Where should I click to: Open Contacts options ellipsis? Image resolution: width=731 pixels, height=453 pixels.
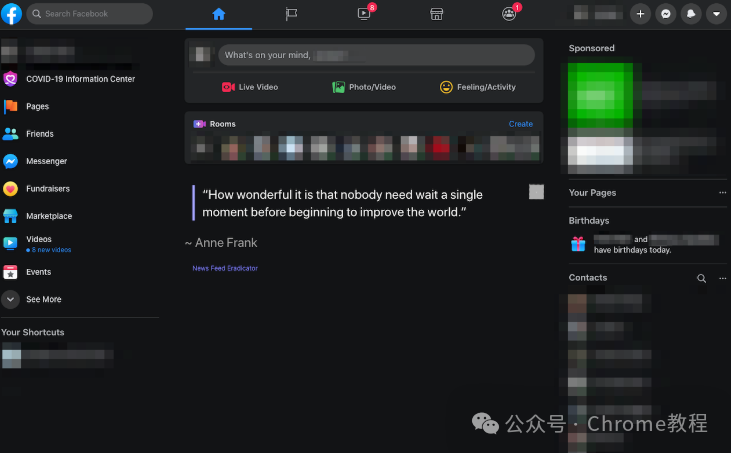(x=722, y=278)
